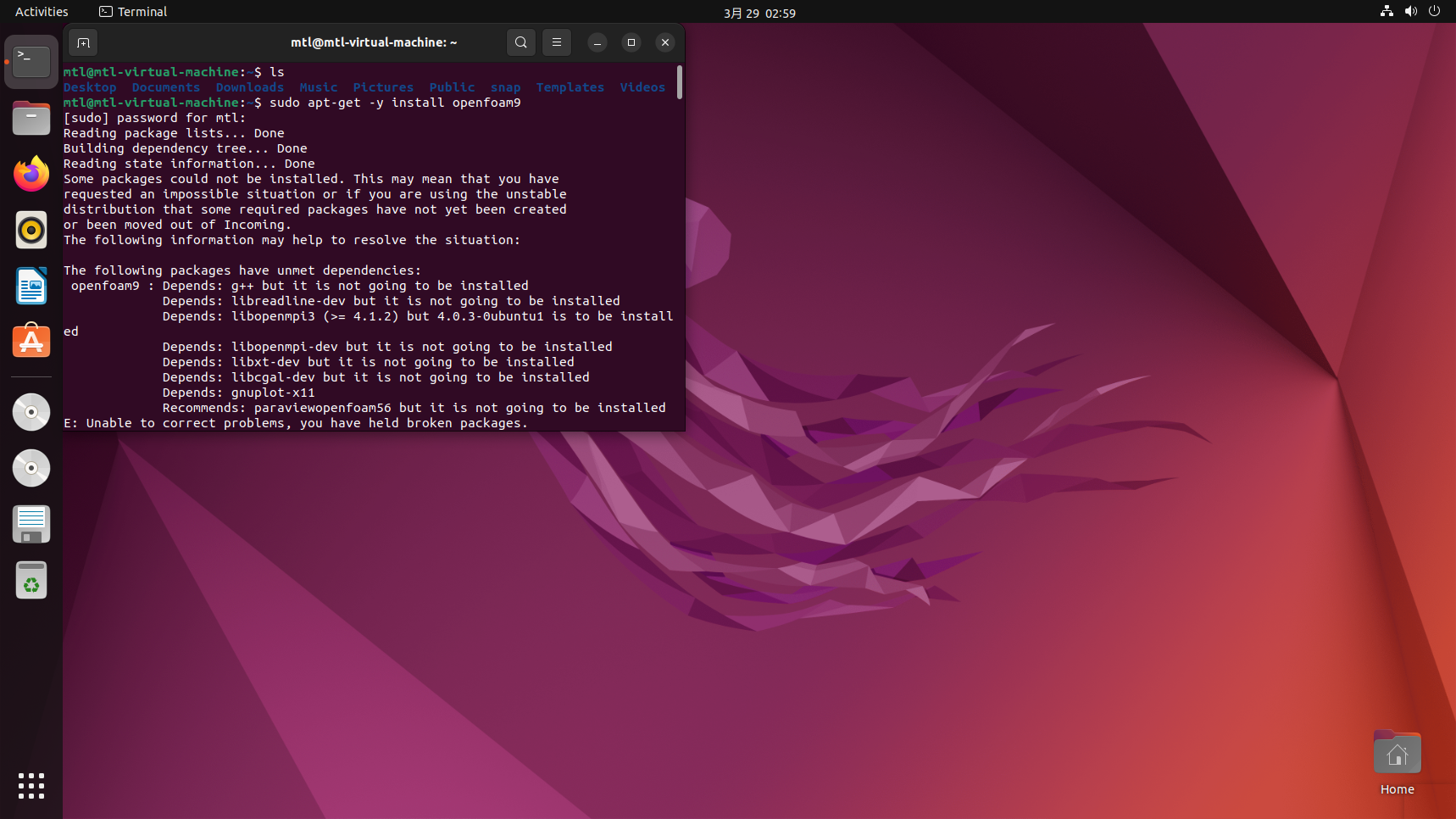1456x819 pixels.
Task: Open the clock calendar at 02:59
Action: (x=759, y=13)
